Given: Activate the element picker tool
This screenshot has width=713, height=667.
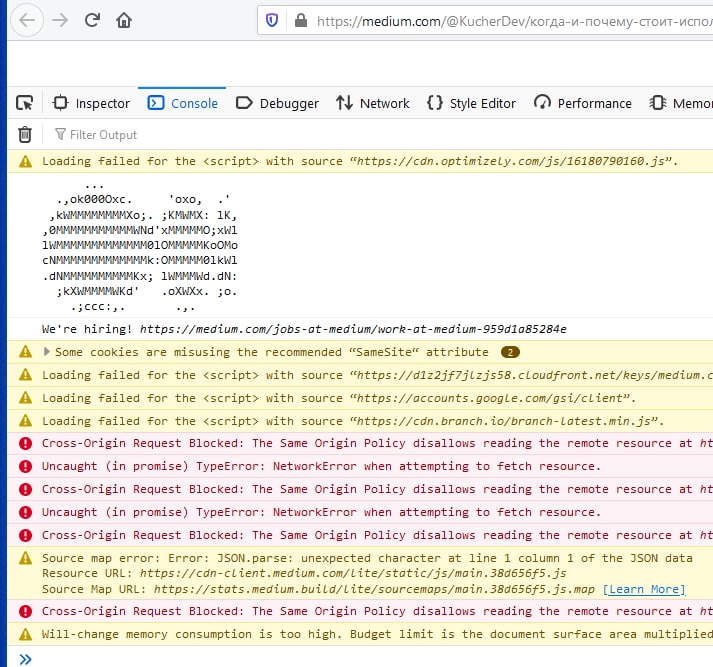Looking at the screenshot, I should click(25, 103).
